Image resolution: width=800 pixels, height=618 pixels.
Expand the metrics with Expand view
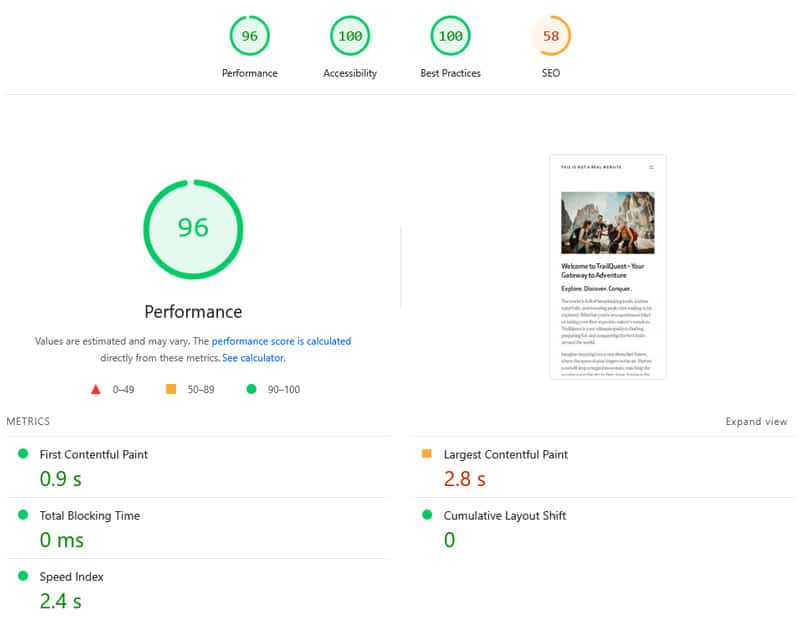click(x=756, y=421)
